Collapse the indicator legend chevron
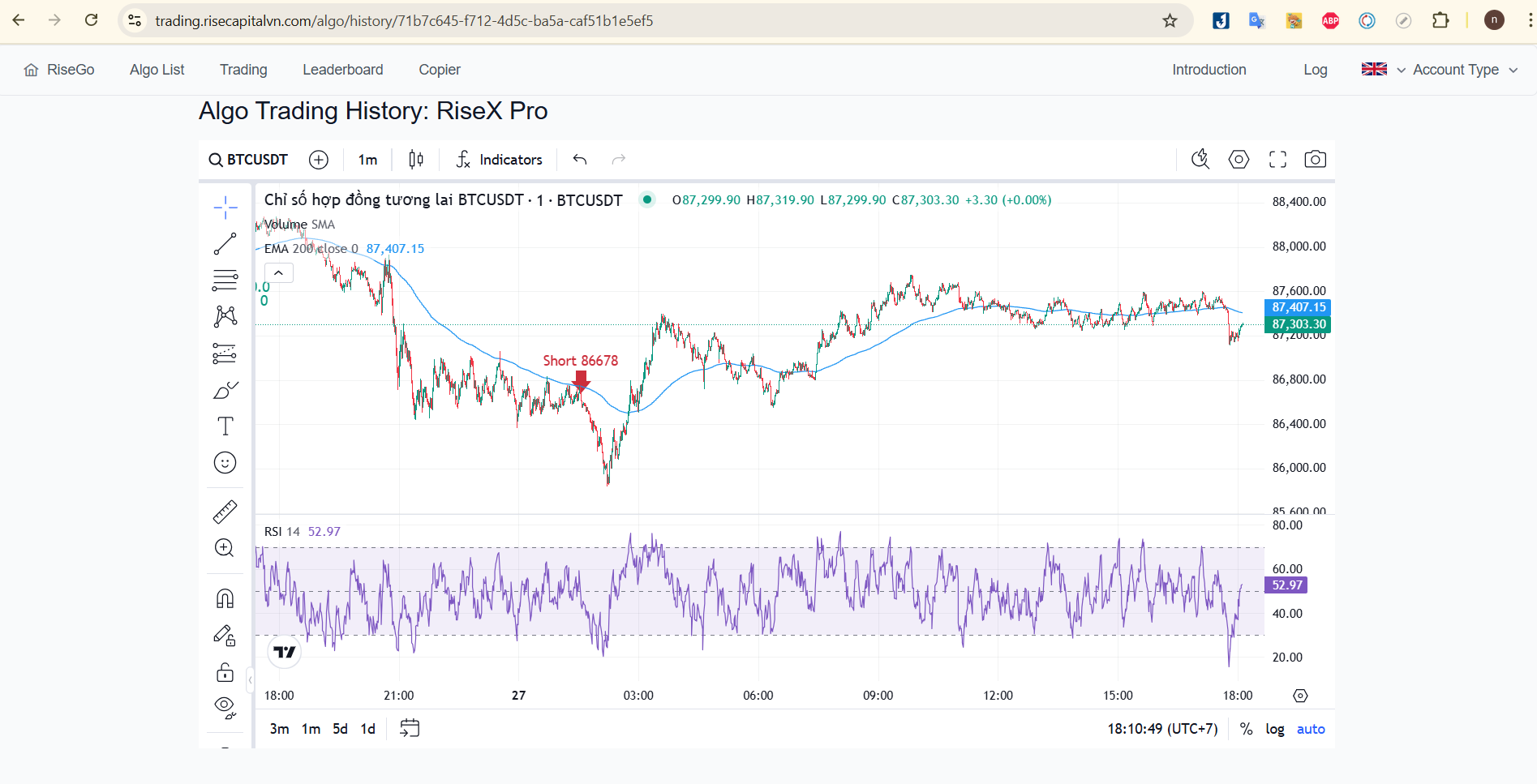 [x=278, y=273]
